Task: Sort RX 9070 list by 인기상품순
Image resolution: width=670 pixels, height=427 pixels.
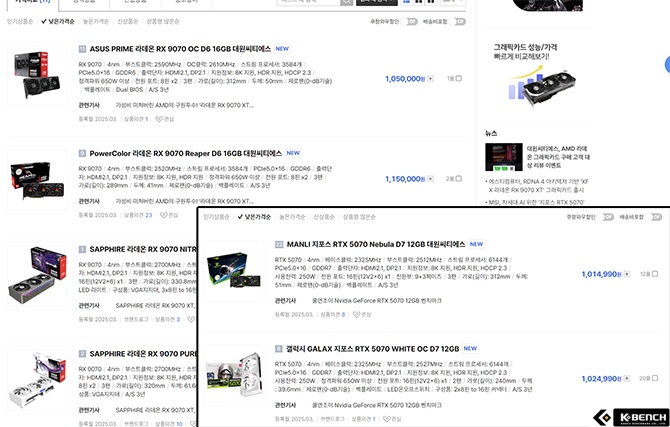Action: tap(20, 21)
